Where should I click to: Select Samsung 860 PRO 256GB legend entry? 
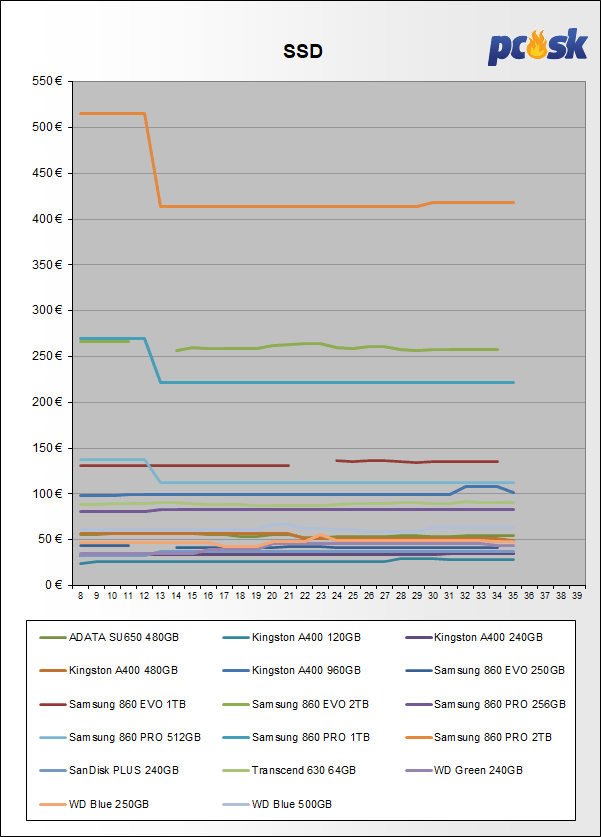pos(486,705)
